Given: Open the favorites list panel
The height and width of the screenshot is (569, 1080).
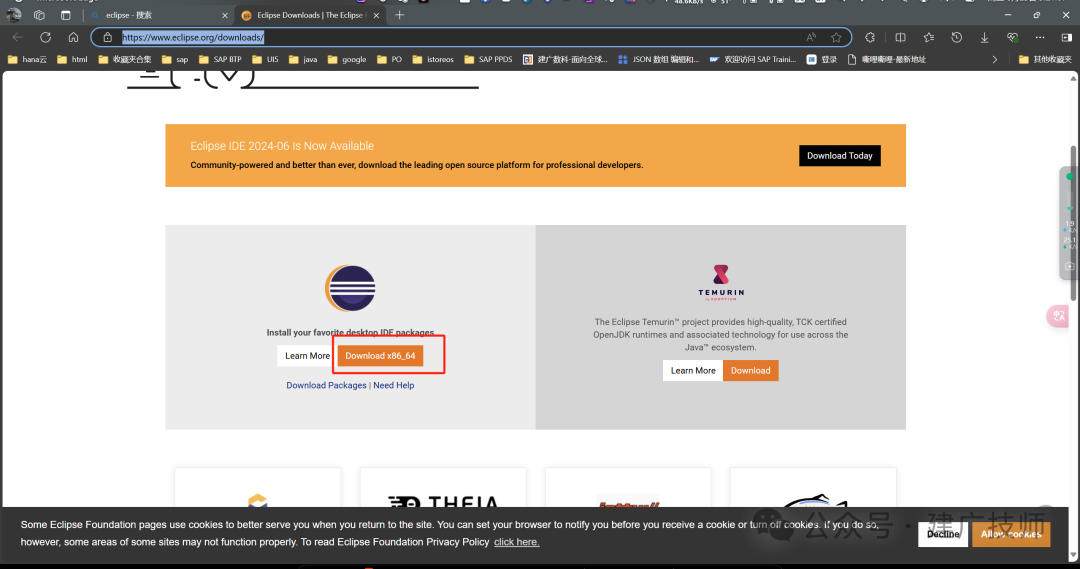Looking at the screenshot, I should tap(928, 37).
